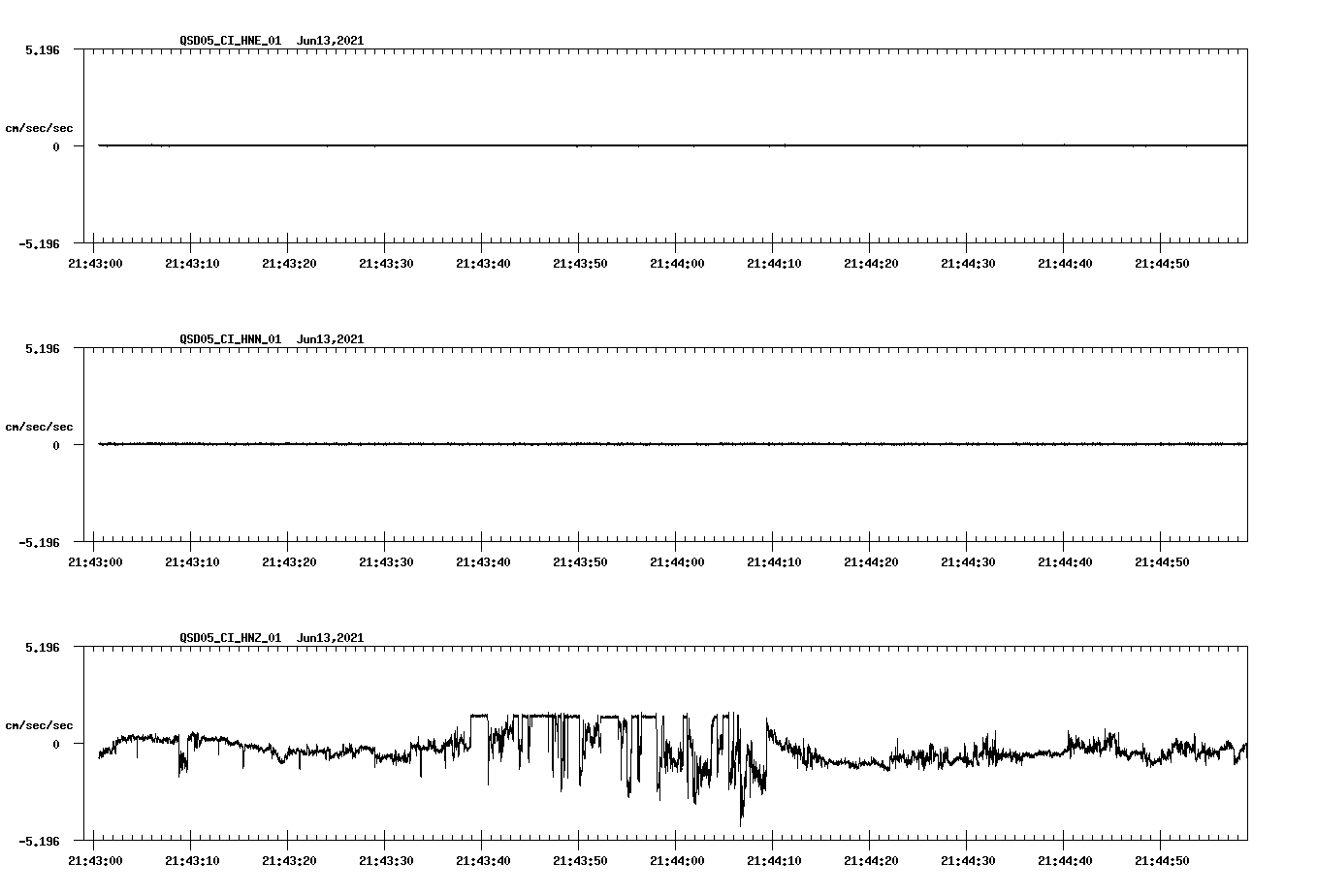
Task: Click the cm/sec/sec unit label on HNE plot
Action: point(40,128)
